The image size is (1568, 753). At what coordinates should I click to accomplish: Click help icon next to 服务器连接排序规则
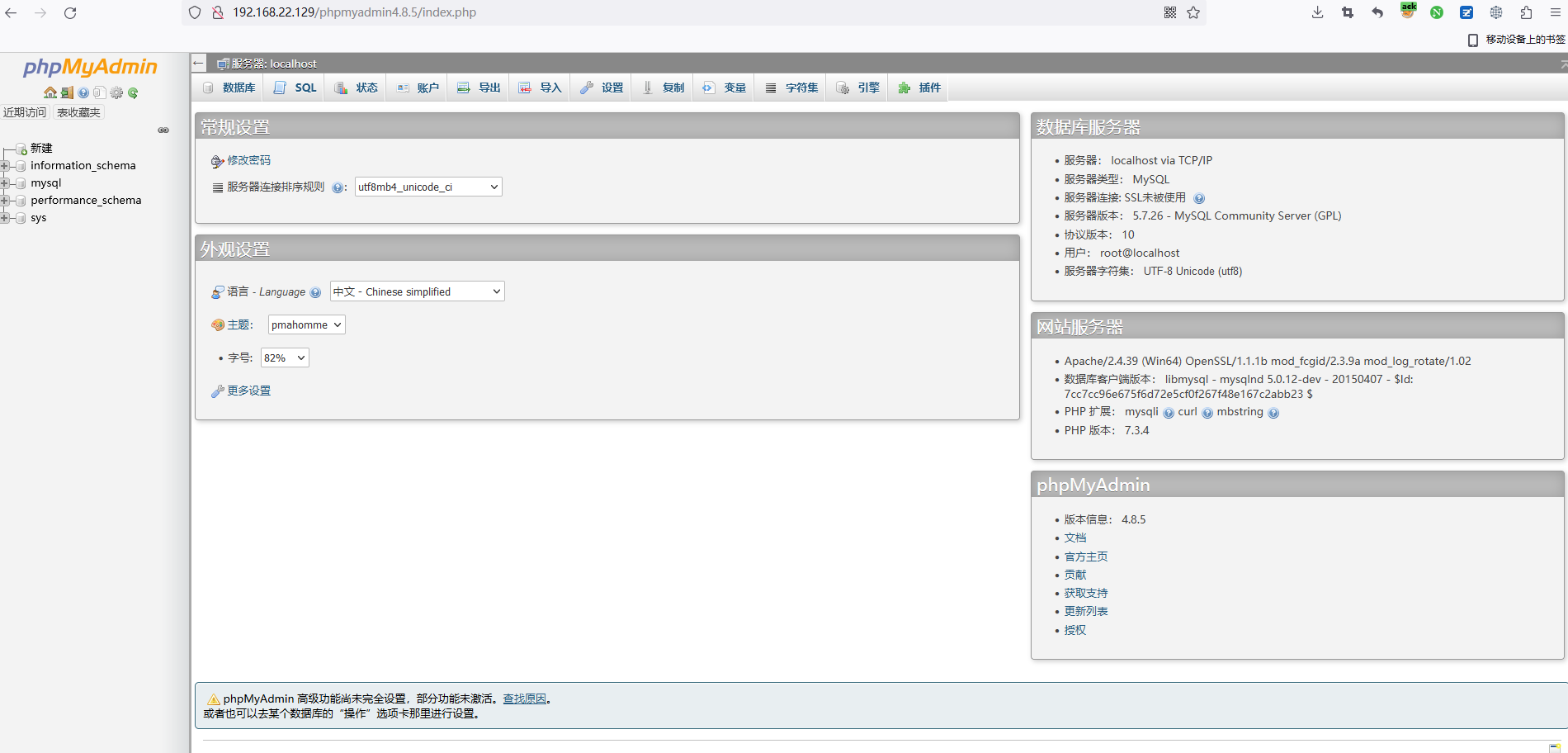338,187
